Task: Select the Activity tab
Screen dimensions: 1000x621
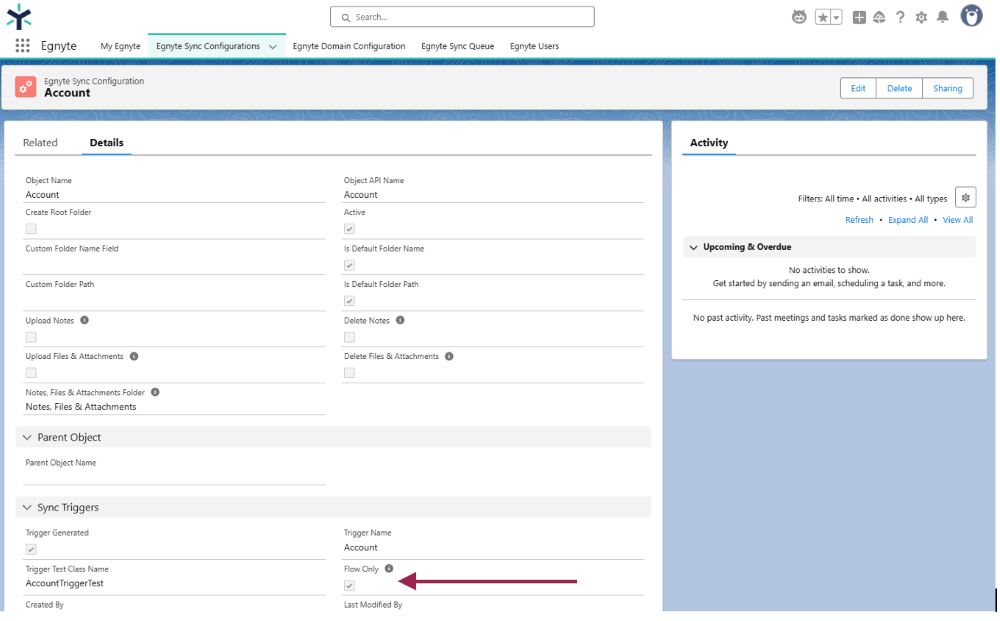Action: pyautogui.click(x=709, y=143)
